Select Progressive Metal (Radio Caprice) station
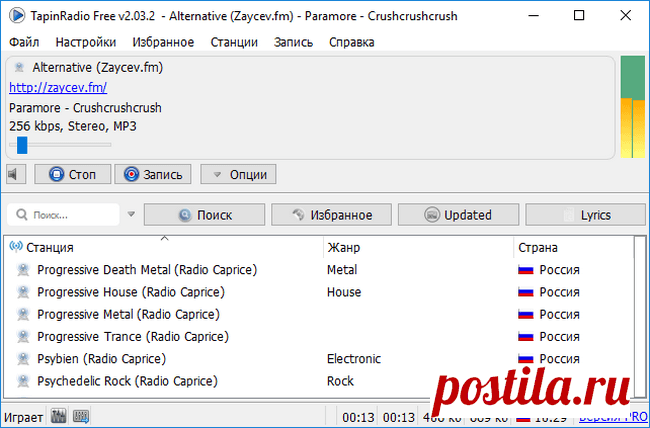The image size is (650, 428). [129, 314]
